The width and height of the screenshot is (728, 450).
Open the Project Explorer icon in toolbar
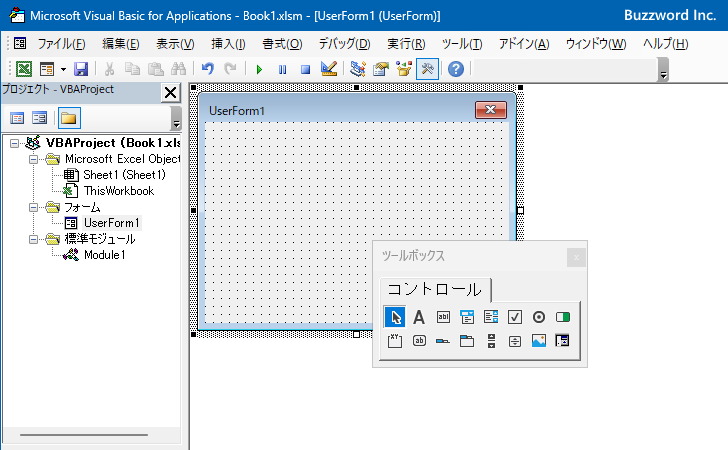pos(358,69)
